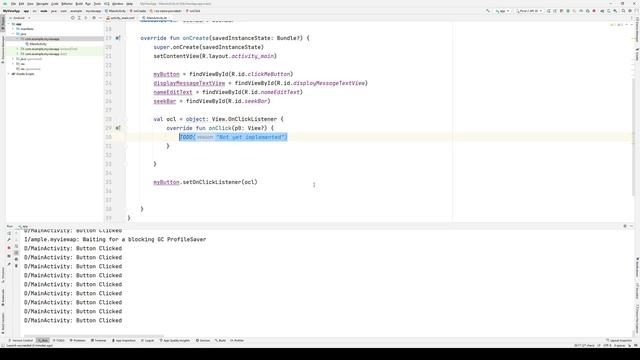Expand the res folder arrow

(x=13, y=64)
